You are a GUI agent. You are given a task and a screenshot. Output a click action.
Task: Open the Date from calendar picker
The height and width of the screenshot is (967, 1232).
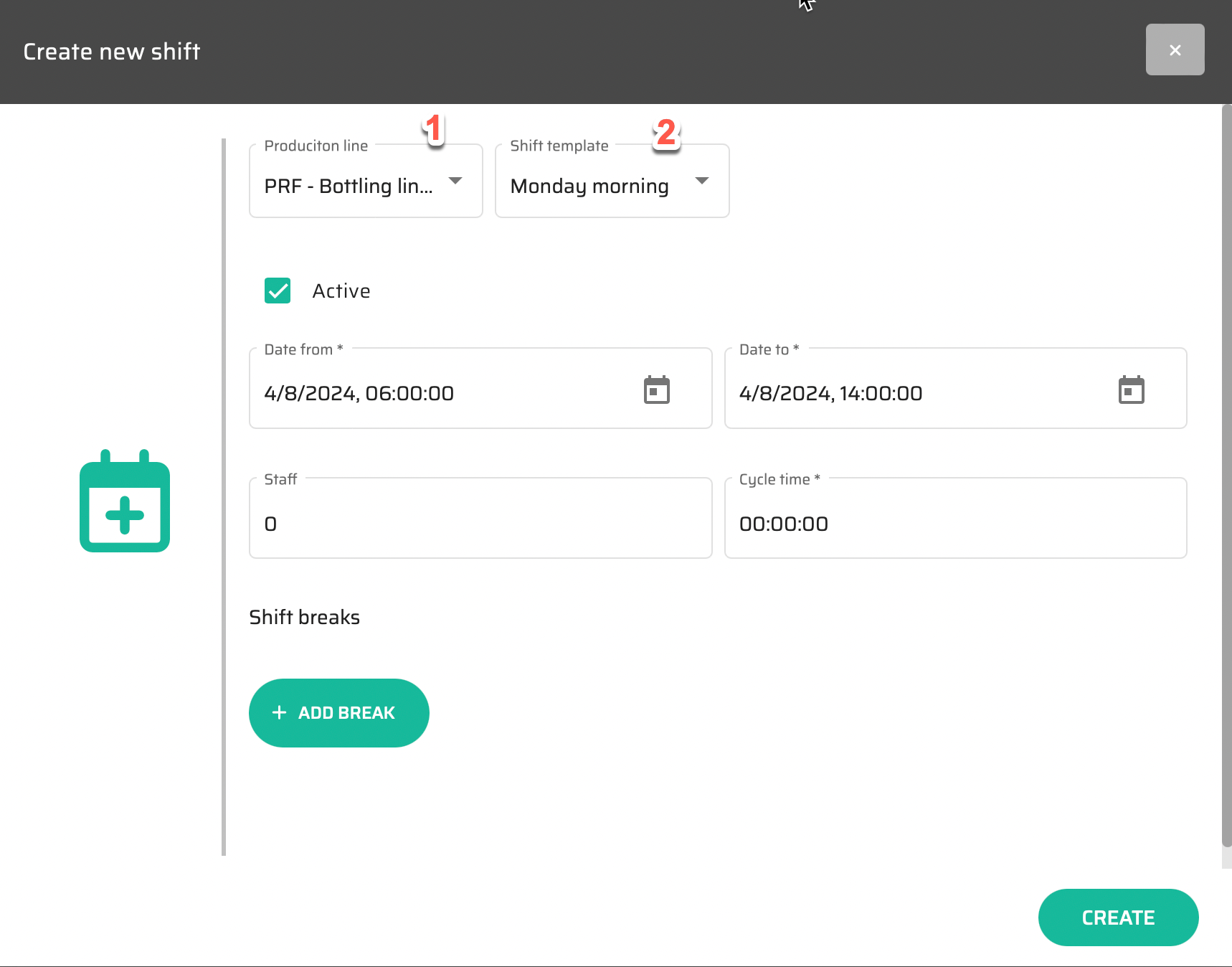[x=656, y=390]
